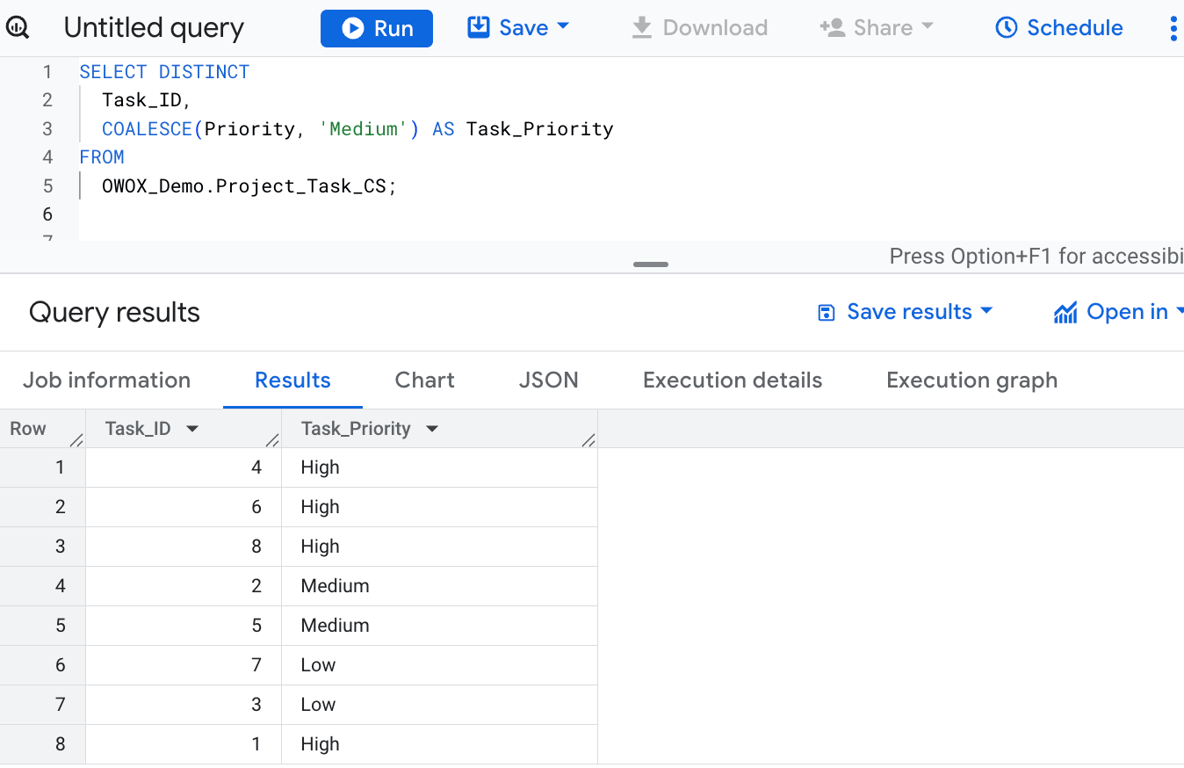
Task: Click line number 6 in editor gutter
Action: pyautogui.click(x=48, y=214)
